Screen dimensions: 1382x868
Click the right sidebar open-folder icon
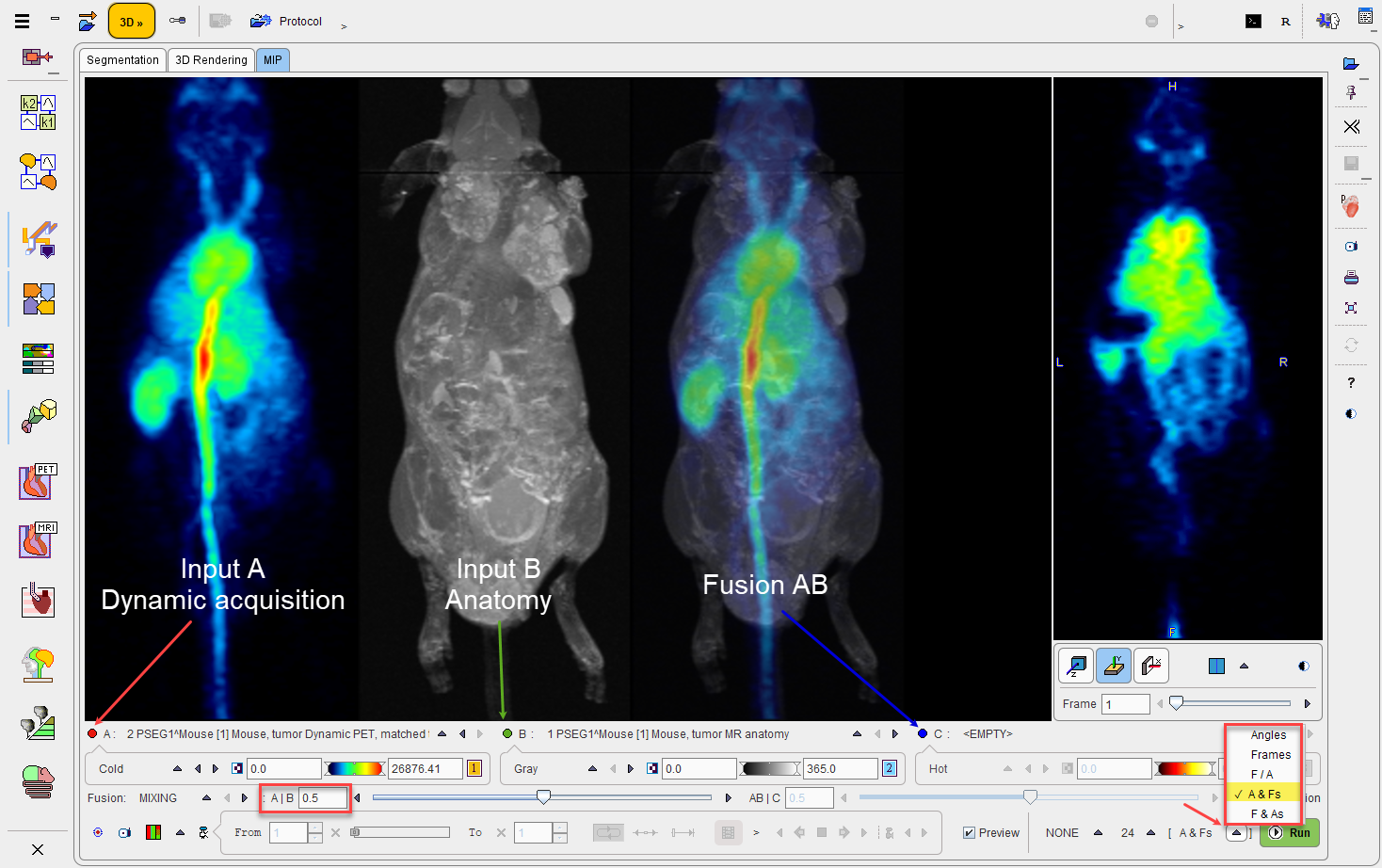tap(1351, 63)
